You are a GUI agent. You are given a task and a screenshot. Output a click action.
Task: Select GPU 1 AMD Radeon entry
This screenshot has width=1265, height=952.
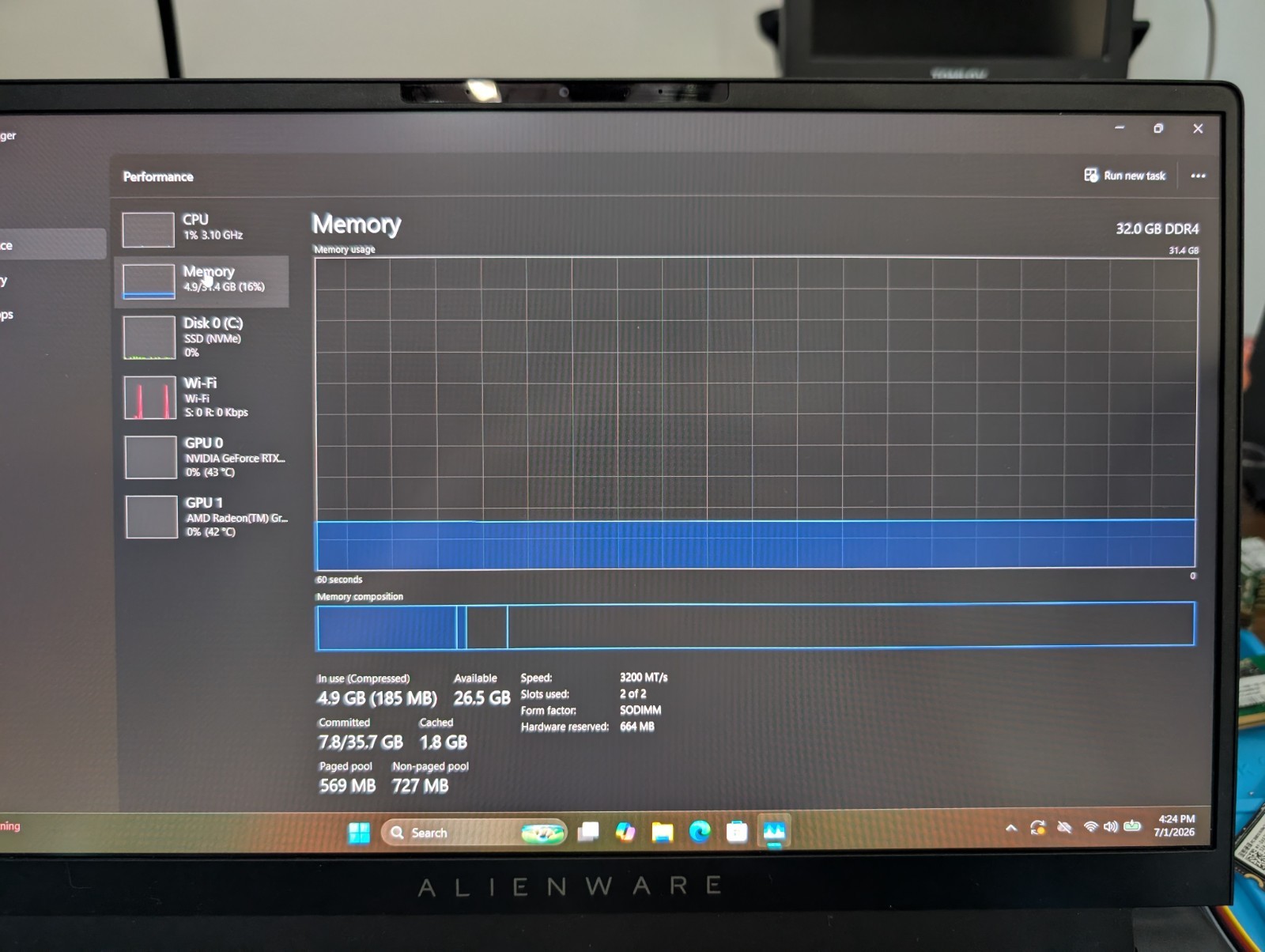tap(204, 516)
